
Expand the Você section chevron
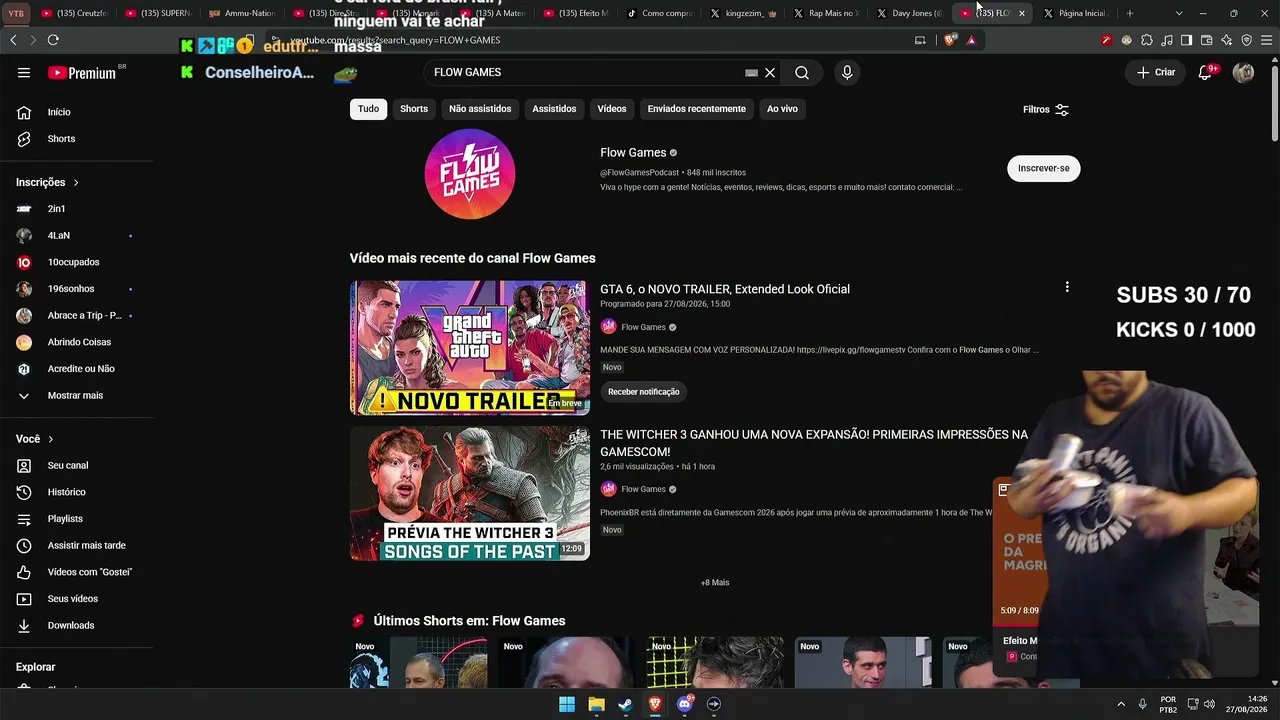[x=51, y=439]
